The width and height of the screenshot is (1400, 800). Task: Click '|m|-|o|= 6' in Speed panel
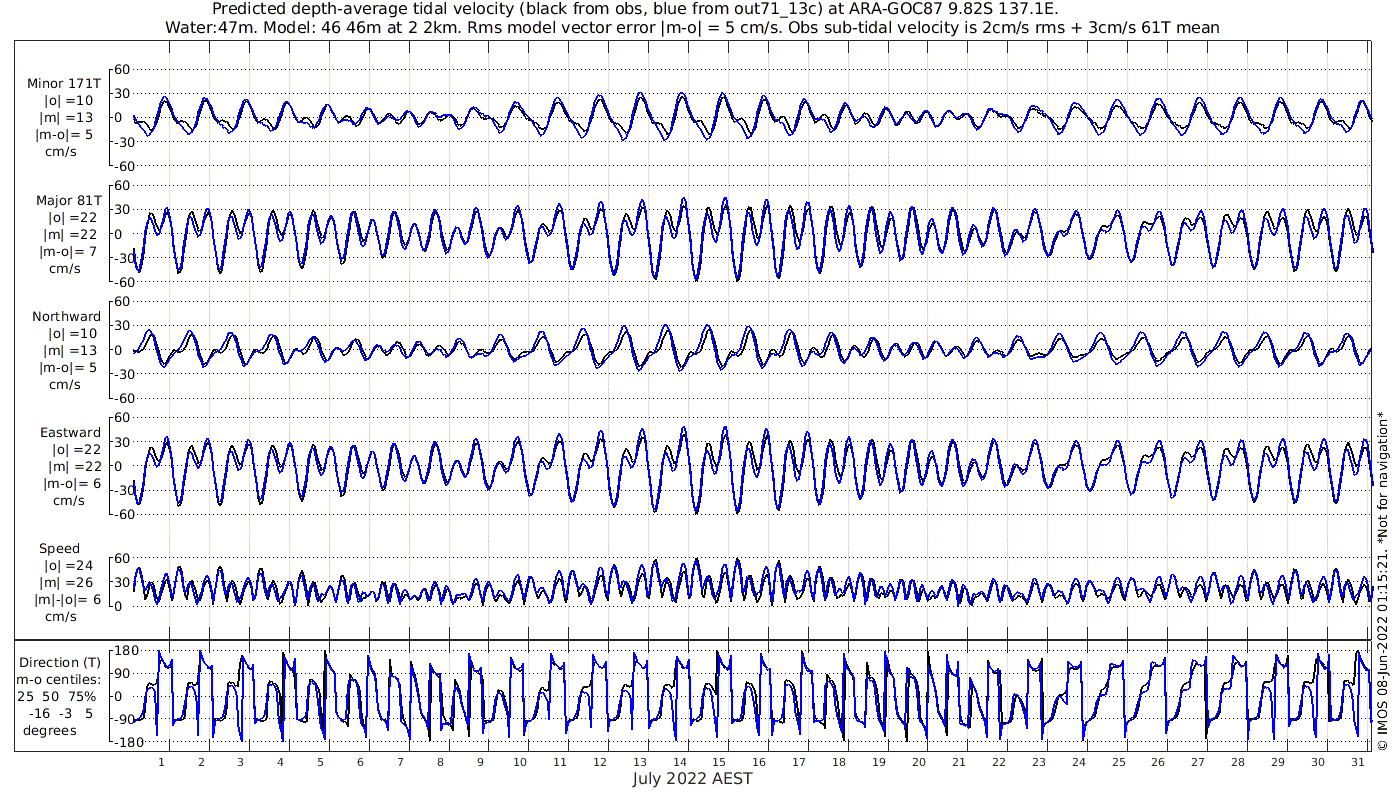coord(66,599)
